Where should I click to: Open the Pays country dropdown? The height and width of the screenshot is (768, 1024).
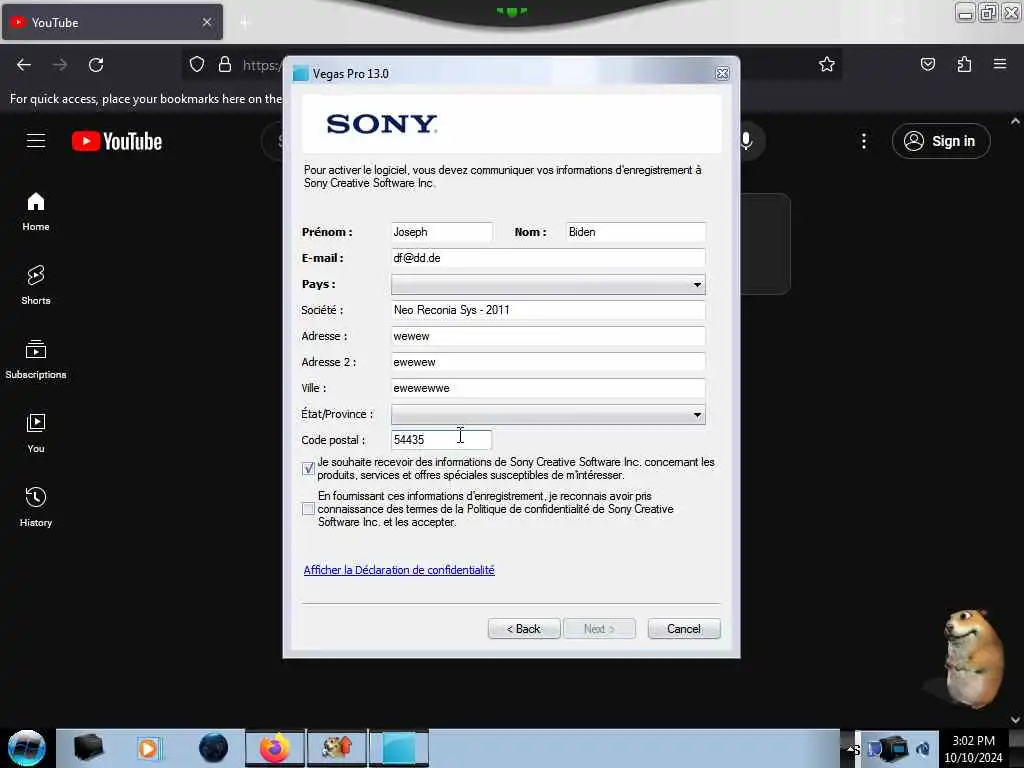[548, 284]
